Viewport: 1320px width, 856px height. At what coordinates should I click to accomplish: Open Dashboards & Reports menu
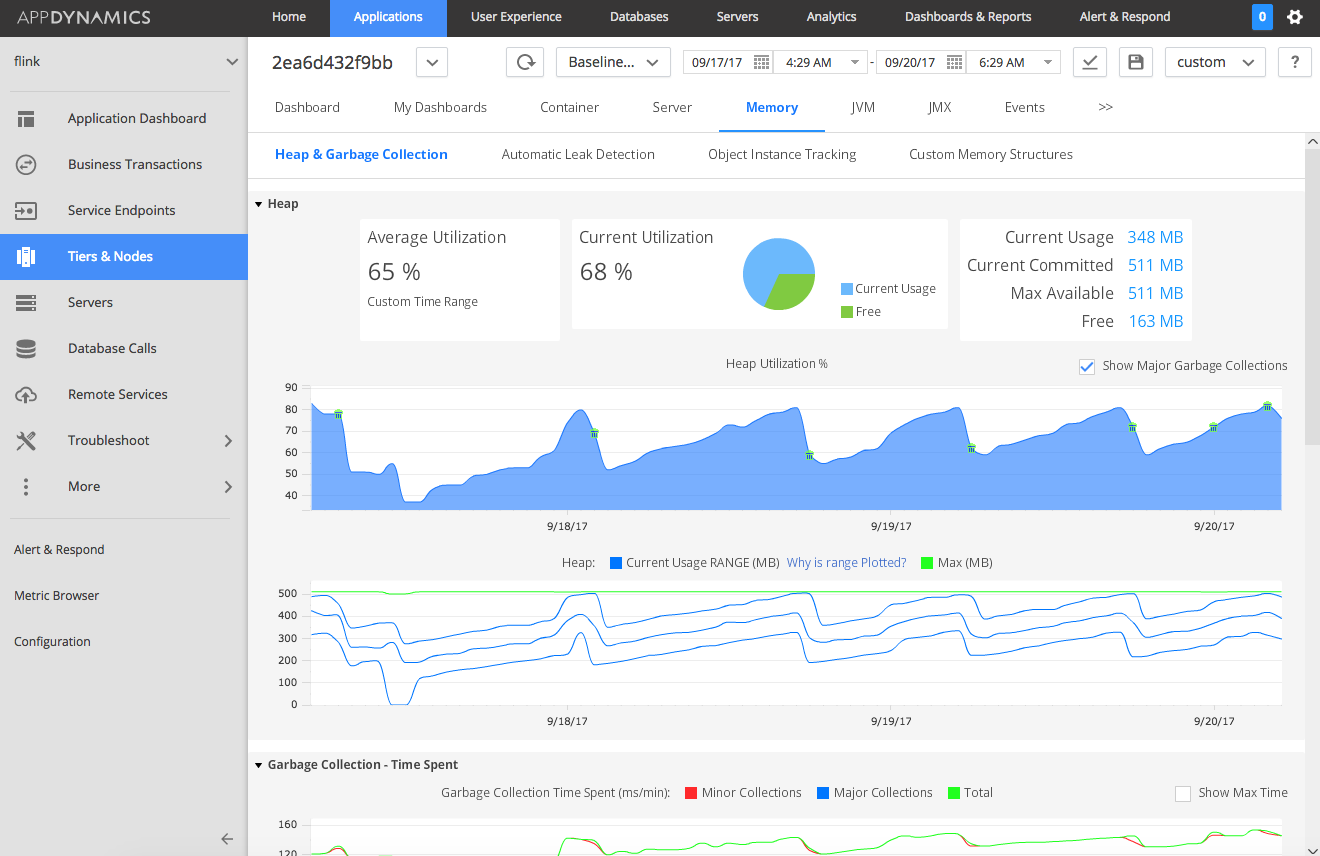pyautogui.click(x=968, y=17)
